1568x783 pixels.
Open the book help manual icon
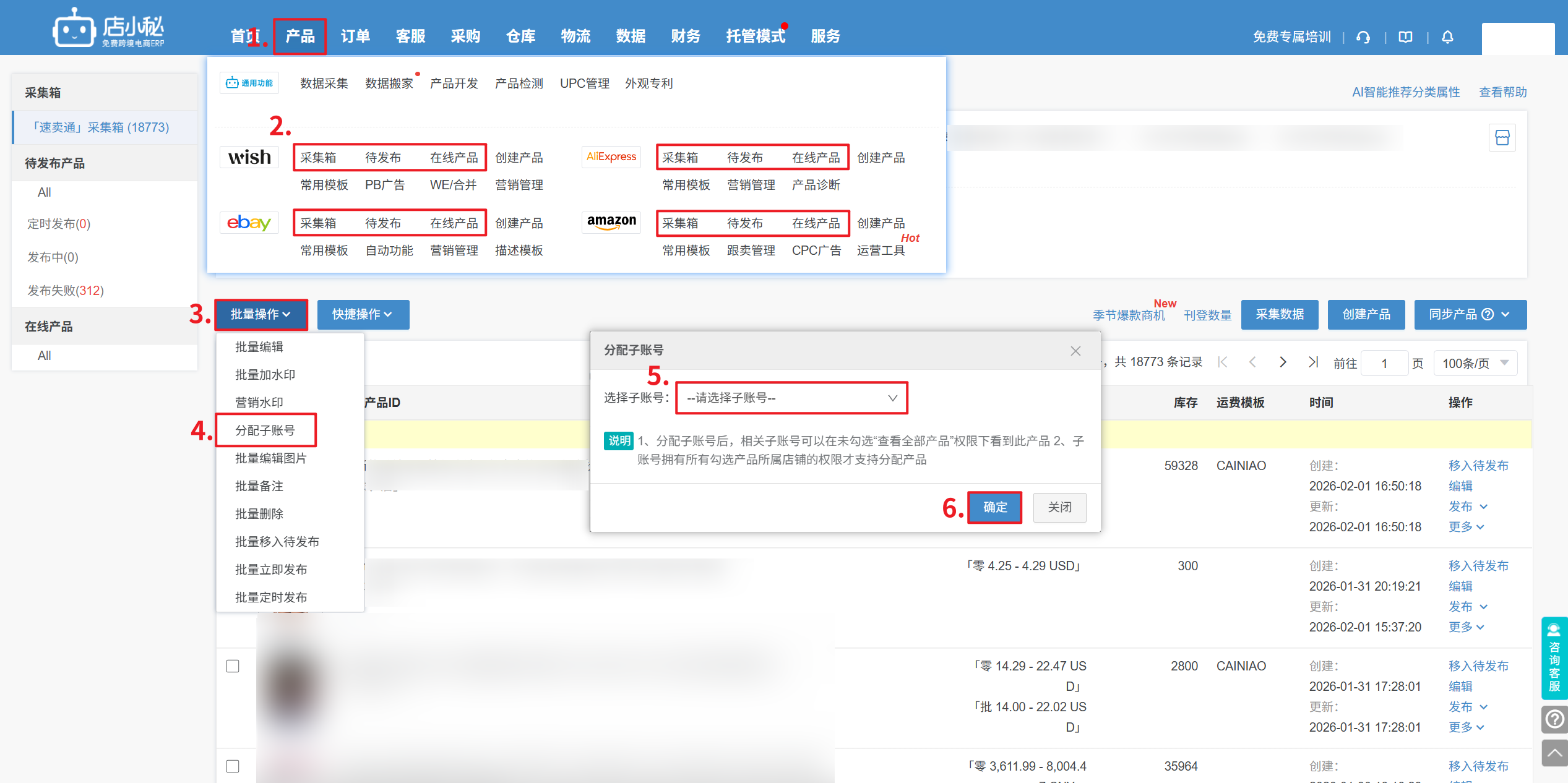coord(1405,37)
